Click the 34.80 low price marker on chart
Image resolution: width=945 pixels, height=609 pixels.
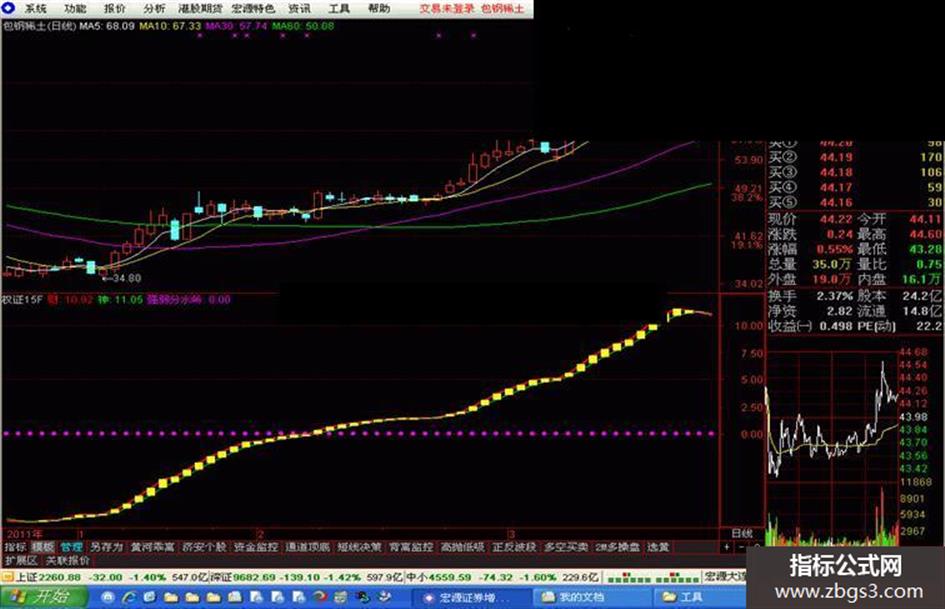coord(122,278)
